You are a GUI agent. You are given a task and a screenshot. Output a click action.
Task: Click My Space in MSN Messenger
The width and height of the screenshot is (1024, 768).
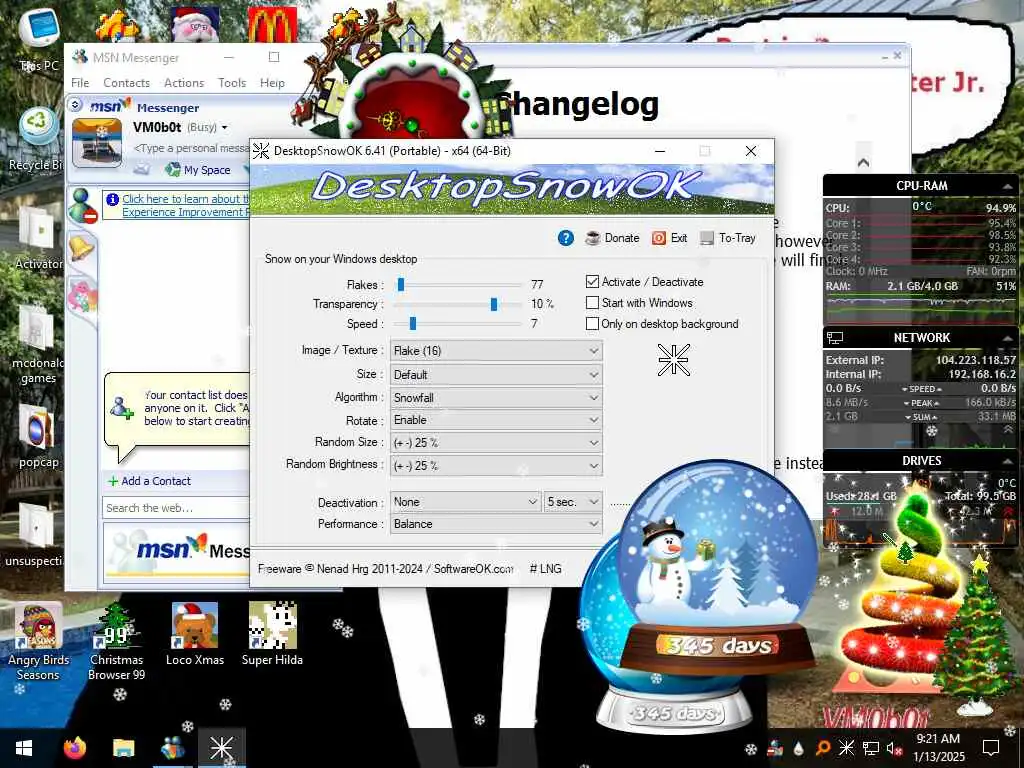click(x=198, y=170)
